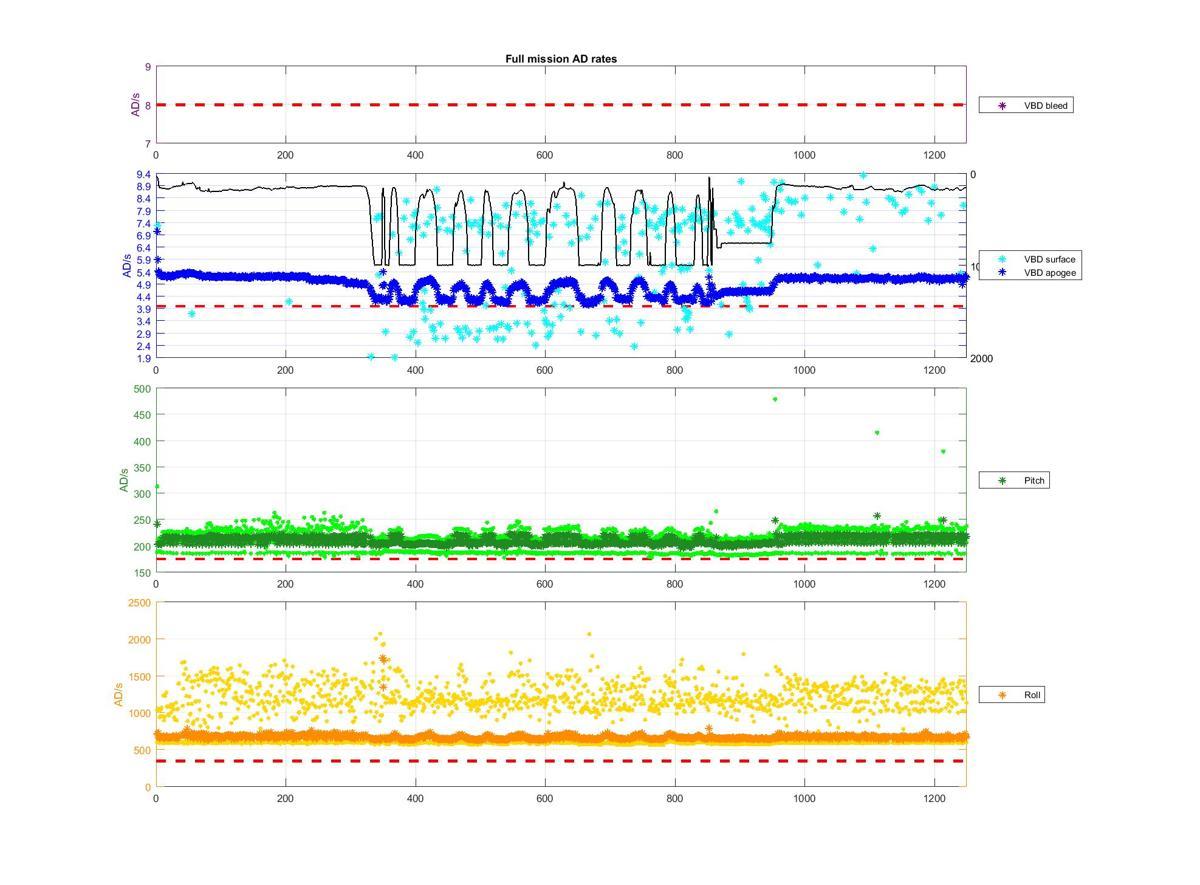Click the green asterisk marker beside Pitch

pyautogui.click(x=1001, y=481)
